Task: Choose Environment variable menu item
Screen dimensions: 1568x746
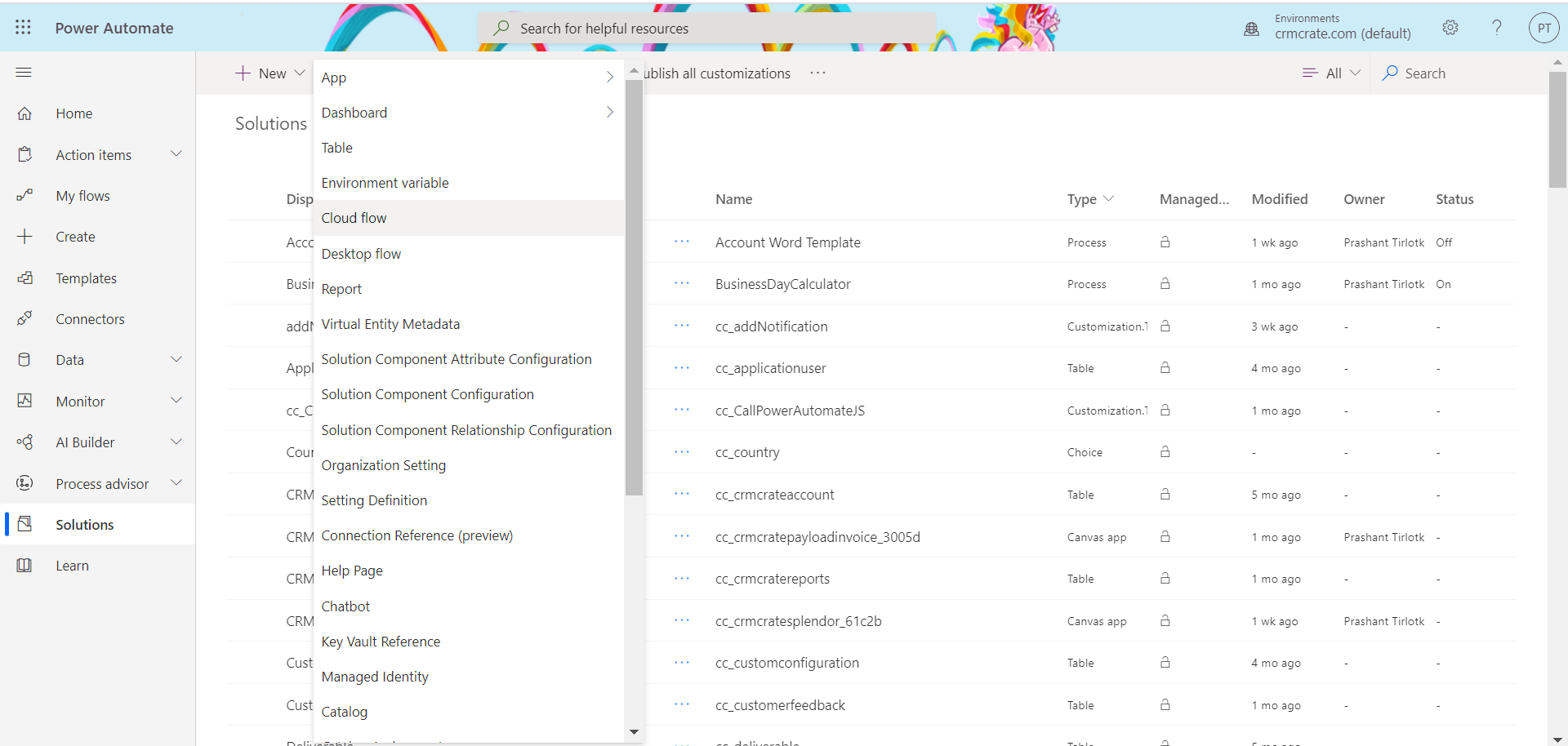Action: coord(385,183)
